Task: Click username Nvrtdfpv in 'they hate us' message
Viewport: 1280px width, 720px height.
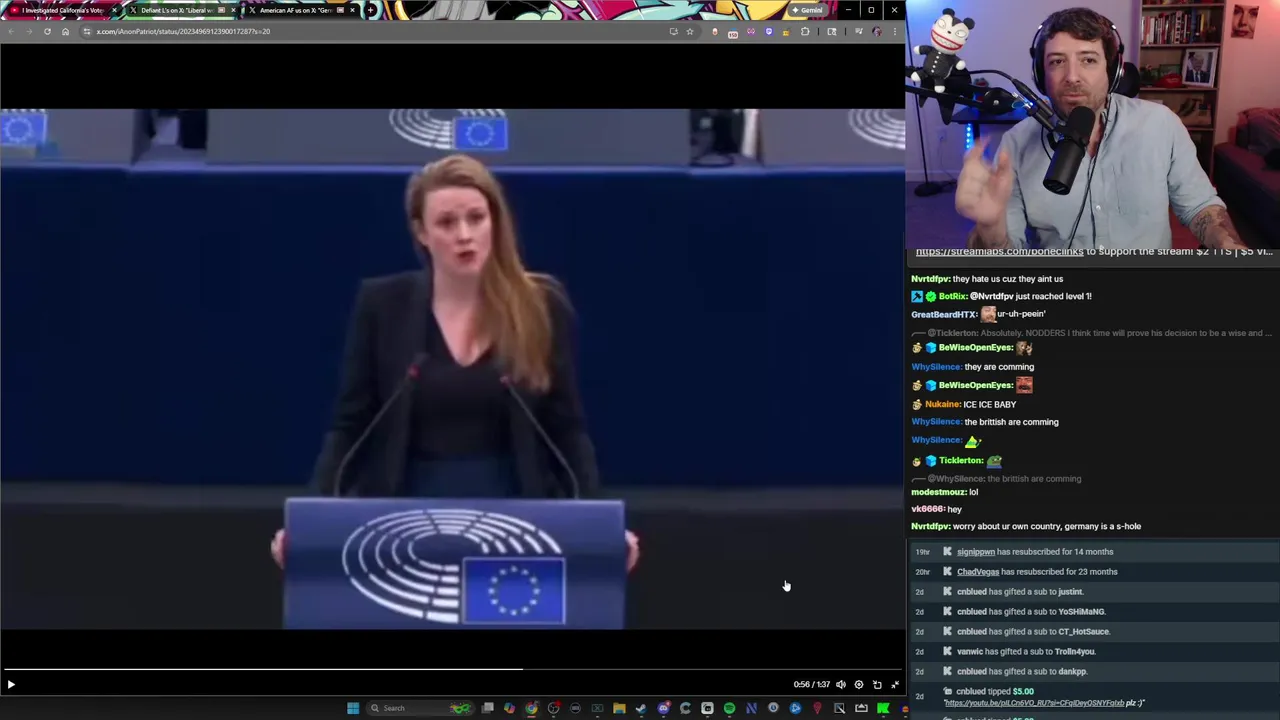Action: click(930, 279)
